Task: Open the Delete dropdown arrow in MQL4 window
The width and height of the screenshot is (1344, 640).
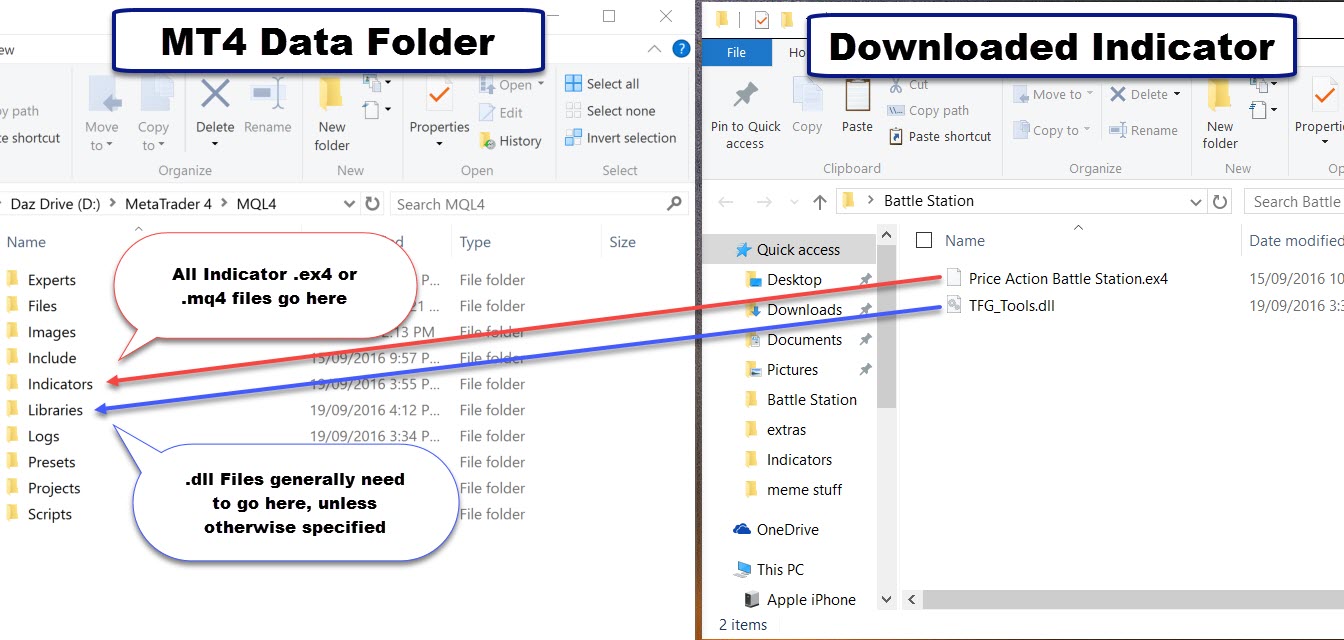Action: pyautogui.click(x=215, y=145)
